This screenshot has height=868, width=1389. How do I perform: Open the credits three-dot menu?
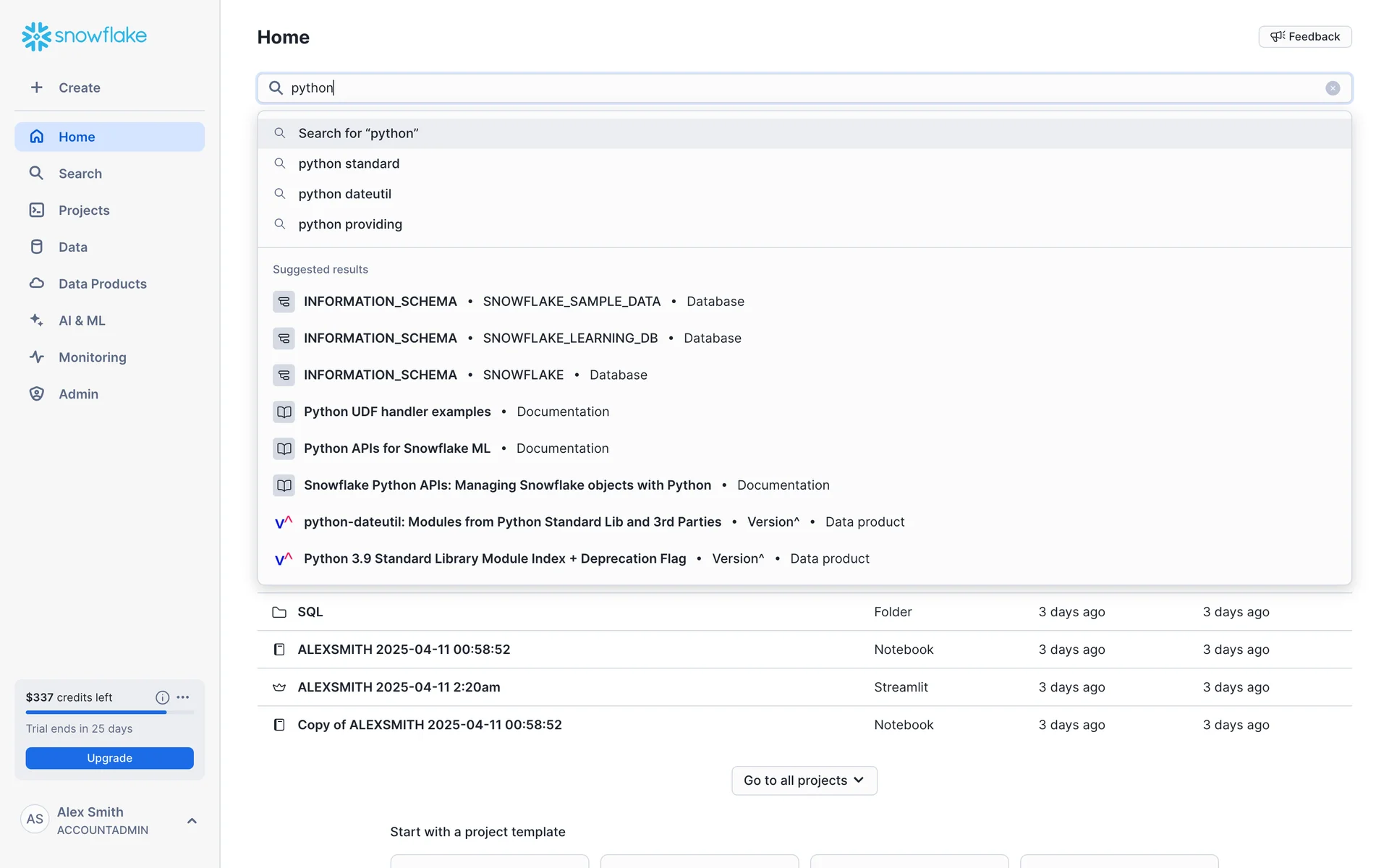pyautogui.click(x=183, y=697)
